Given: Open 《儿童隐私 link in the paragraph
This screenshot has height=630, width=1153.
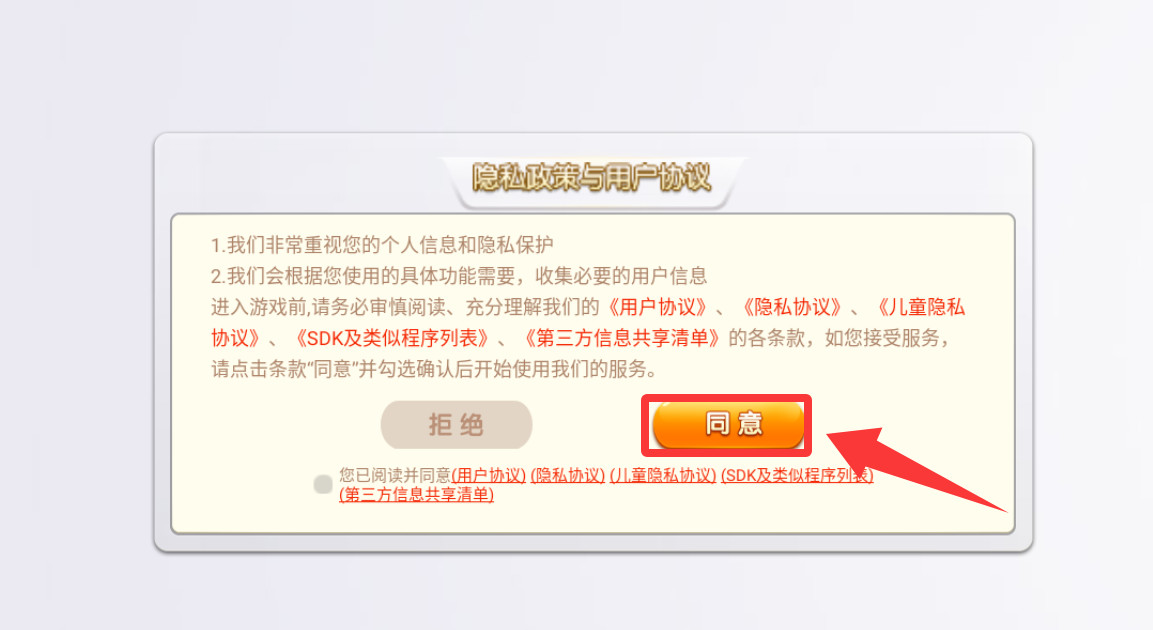Looking at the screenshot, I should pyautogui.click(x=918, y=307).
